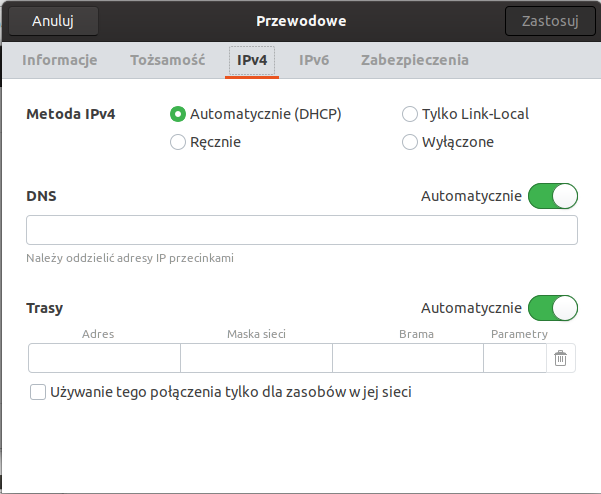Go to the IPv6 tab
This screenshot has width=601, height=494.
tap(314, 60)
